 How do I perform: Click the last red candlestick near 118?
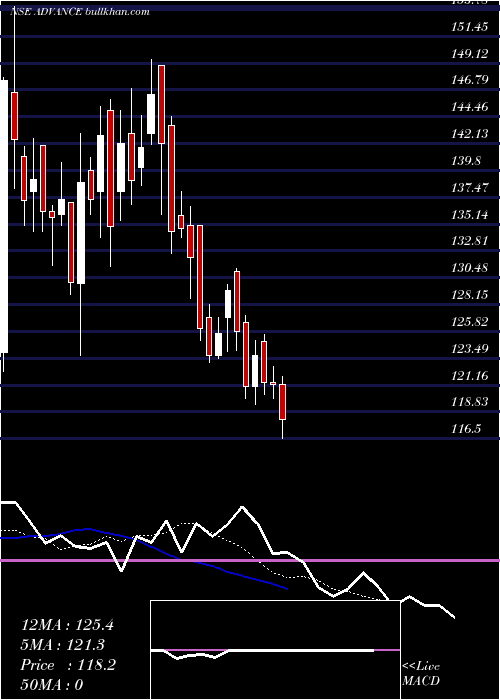pyautogui.click(x=283, y=402)
